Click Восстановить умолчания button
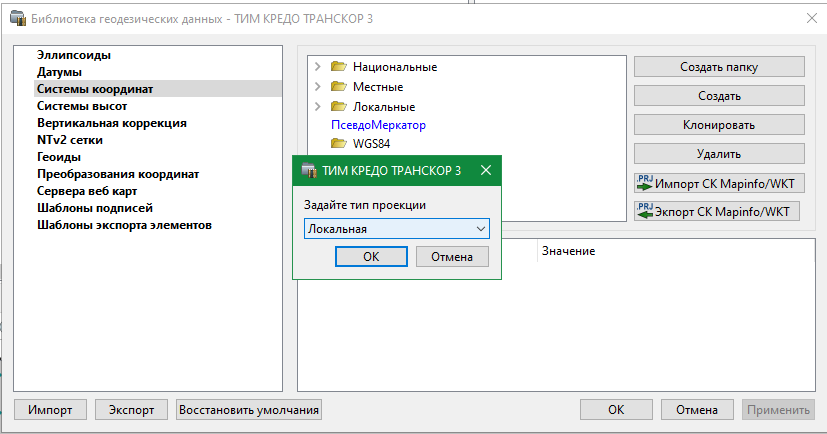Screen dimensions: 827x434 249,410
